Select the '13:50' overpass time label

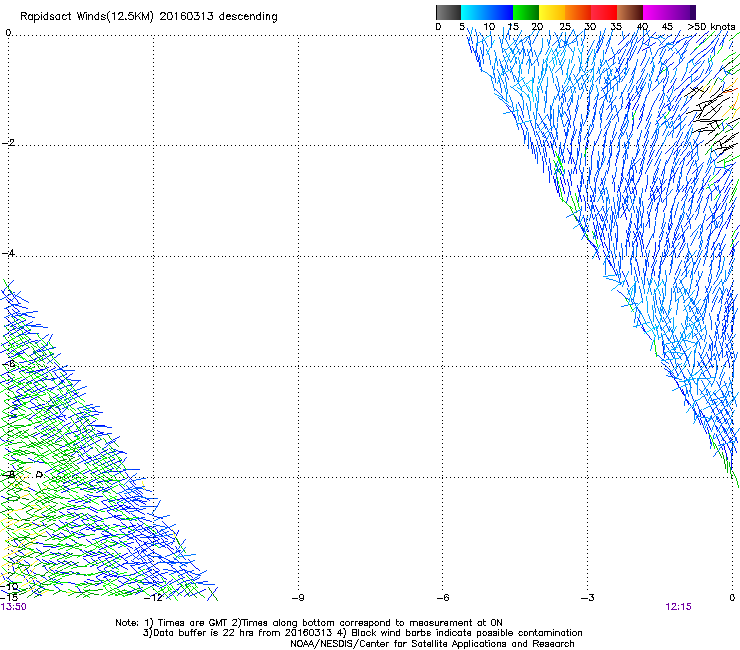pos(14,607)
